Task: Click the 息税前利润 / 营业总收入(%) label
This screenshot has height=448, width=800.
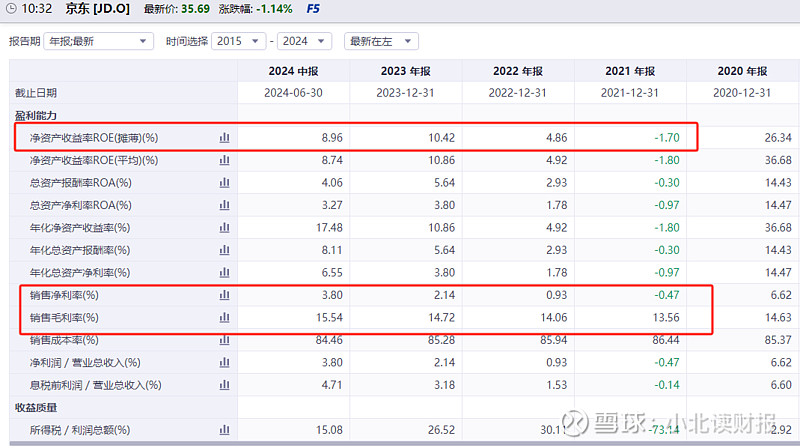Action: coord(95,385)
